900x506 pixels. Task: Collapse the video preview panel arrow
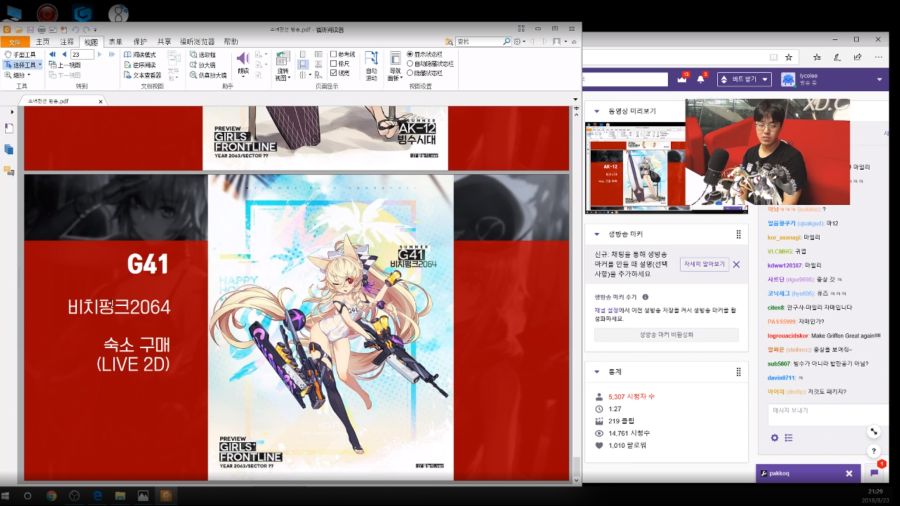[x=597, y=111]
